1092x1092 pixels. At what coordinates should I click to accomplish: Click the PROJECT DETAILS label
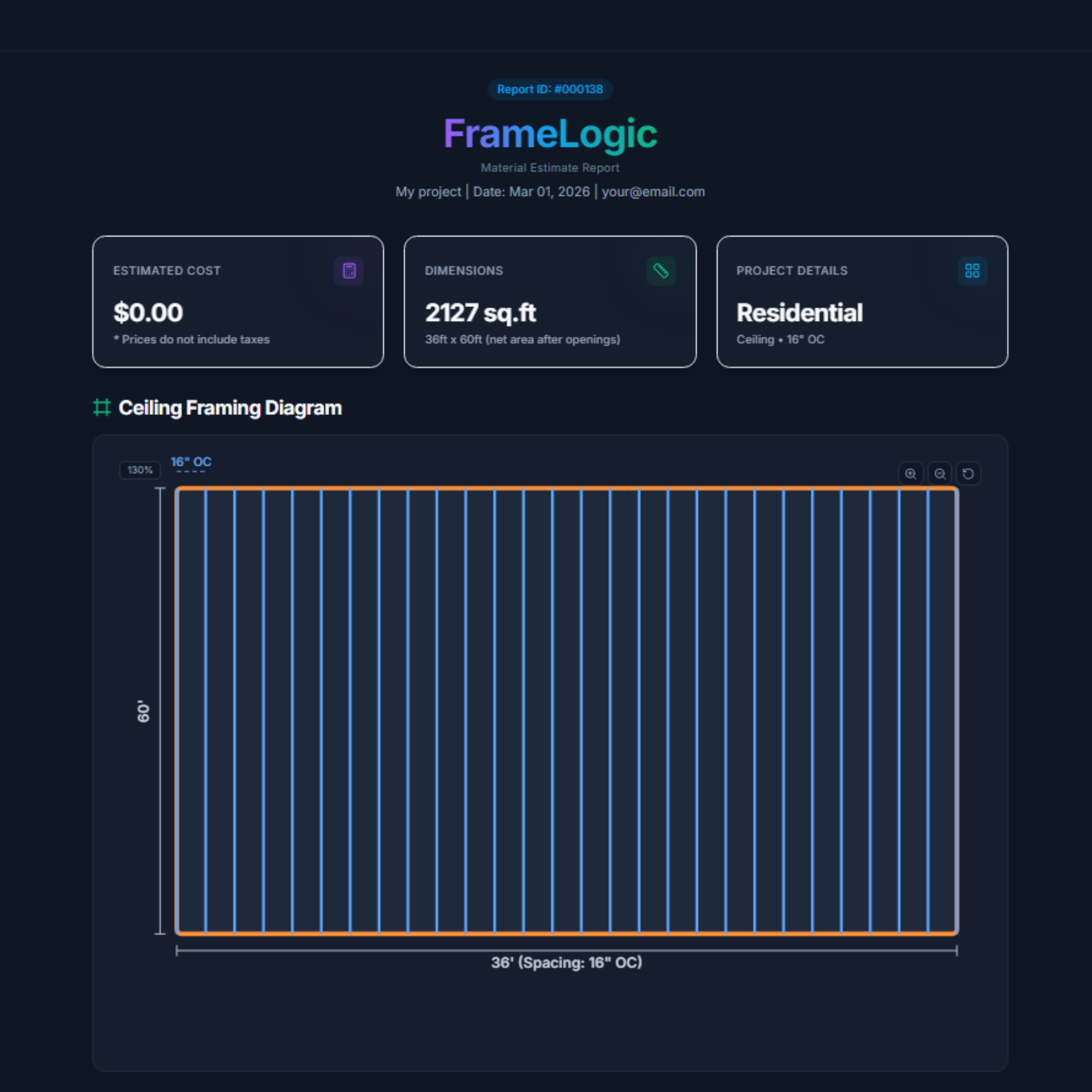[x=792, y=271]
